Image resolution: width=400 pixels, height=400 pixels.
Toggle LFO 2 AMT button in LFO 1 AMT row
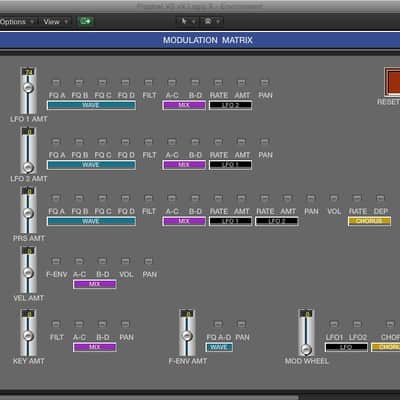(x=241, y=82)
